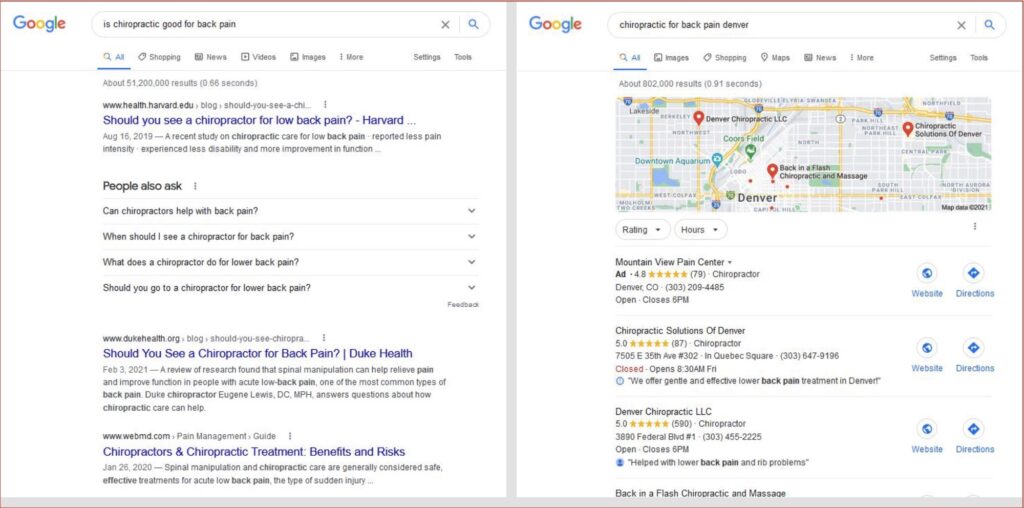Open Duke Health back pain article link
1024x508 pixels.
[257, 353]
